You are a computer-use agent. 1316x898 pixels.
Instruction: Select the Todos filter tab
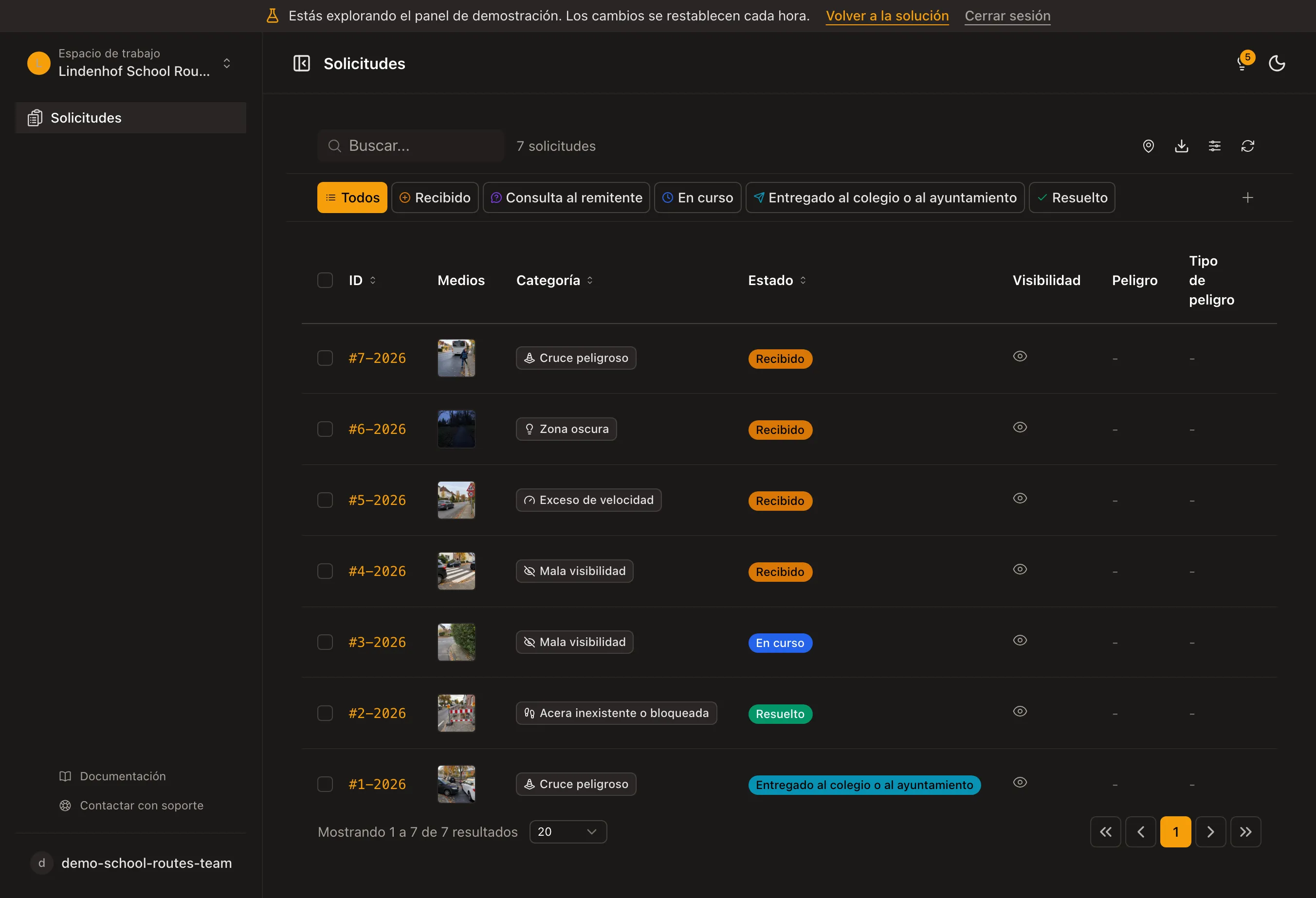click(x=352, y=198)
